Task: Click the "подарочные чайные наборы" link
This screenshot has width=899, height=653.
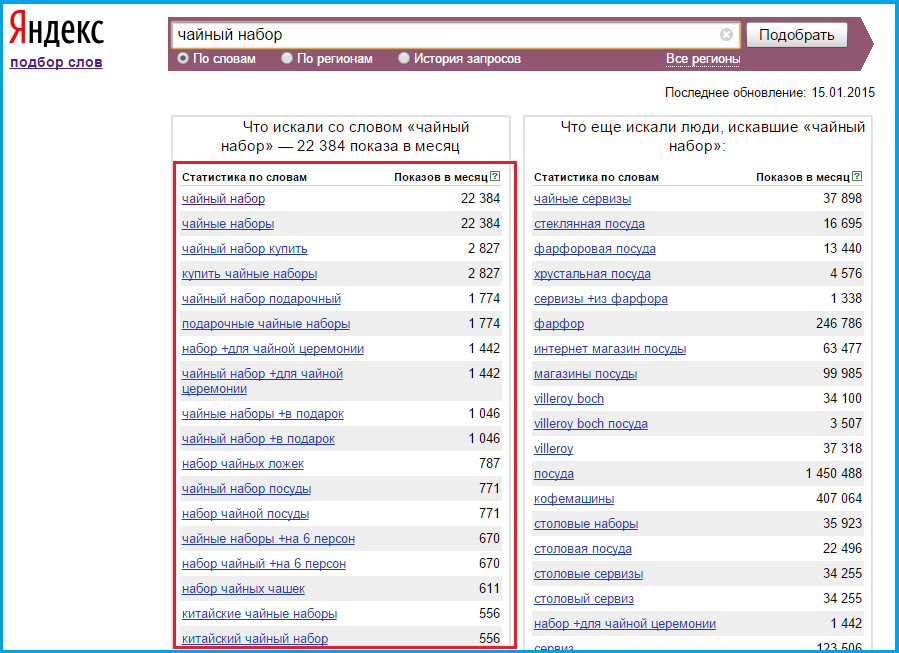Action: pos(265,324)
